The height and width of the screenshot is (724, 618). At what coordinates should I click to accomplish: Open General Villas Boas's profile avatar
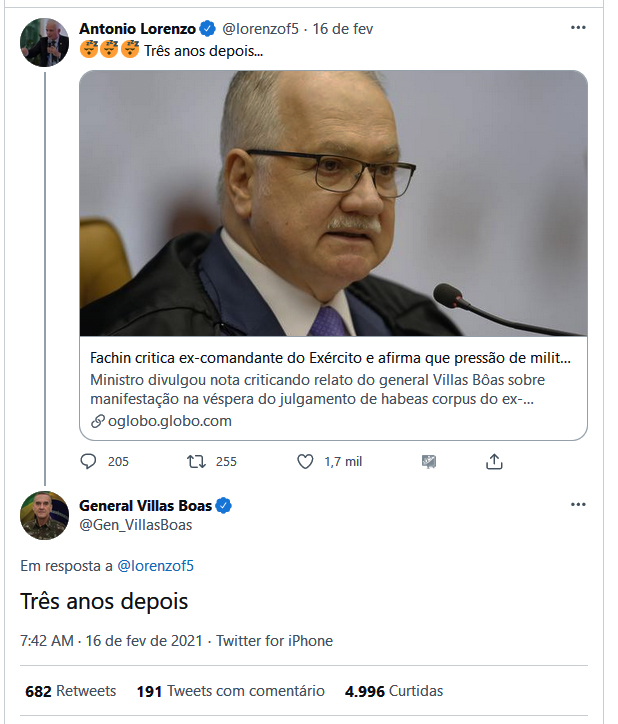click(45, 515)
